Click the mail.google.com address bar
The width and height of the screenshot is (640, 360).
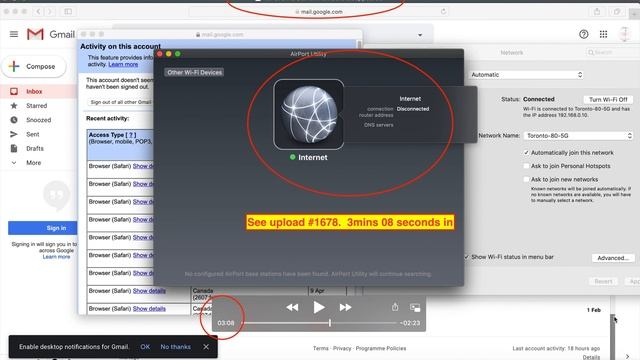(x=318, y=11)
